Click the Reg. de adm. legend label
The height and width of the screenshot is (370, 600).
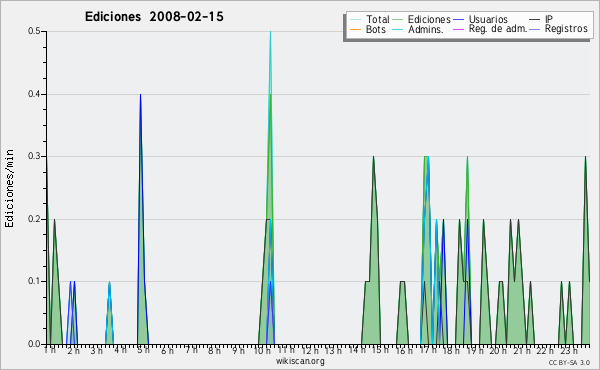pyautogui.click(x=498, y=29)
